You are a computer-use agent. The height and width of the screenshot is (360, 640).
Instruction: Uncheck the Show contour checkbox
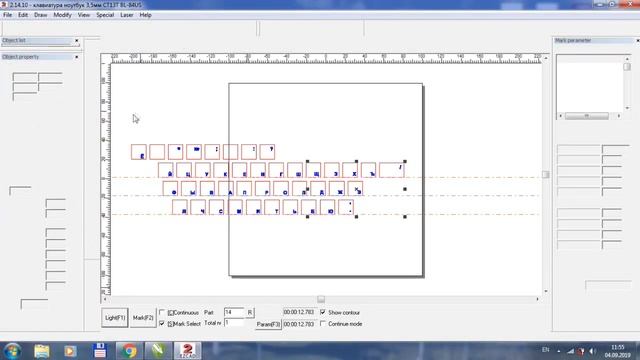tap(323, 312)
